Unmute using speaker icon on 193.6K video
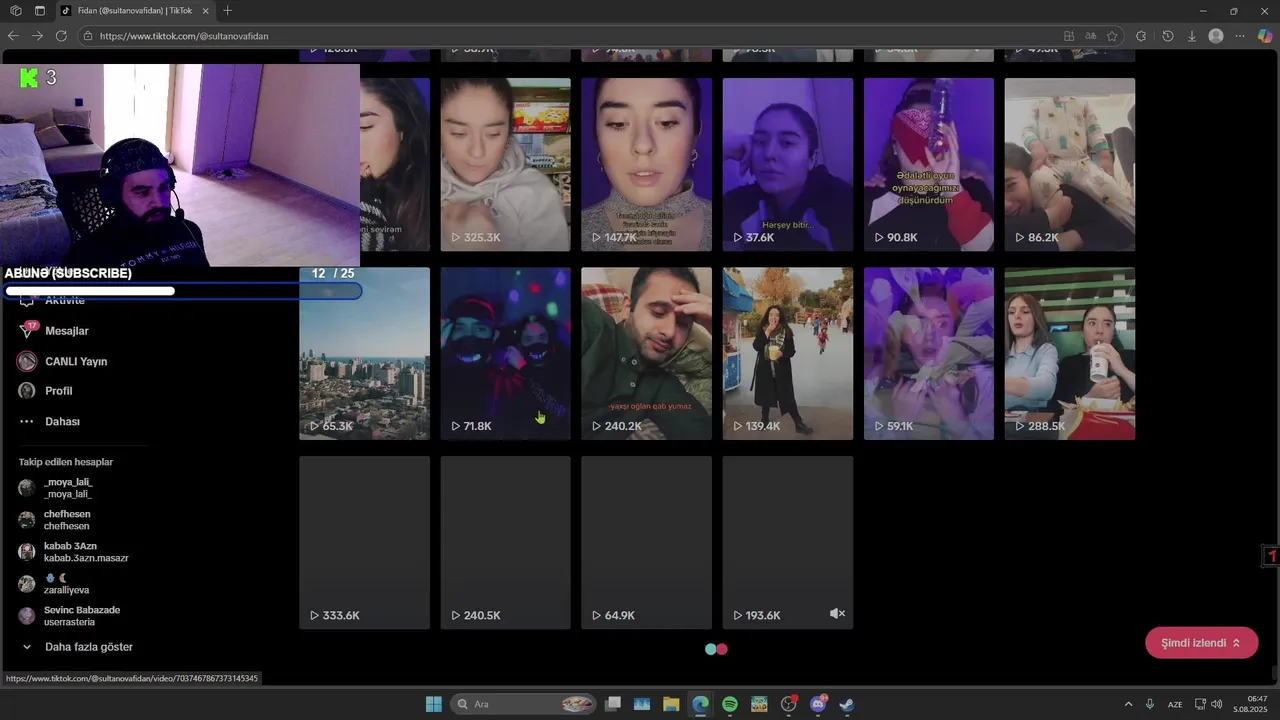The height and width of the screenshot is (720, 1280). 838,614
